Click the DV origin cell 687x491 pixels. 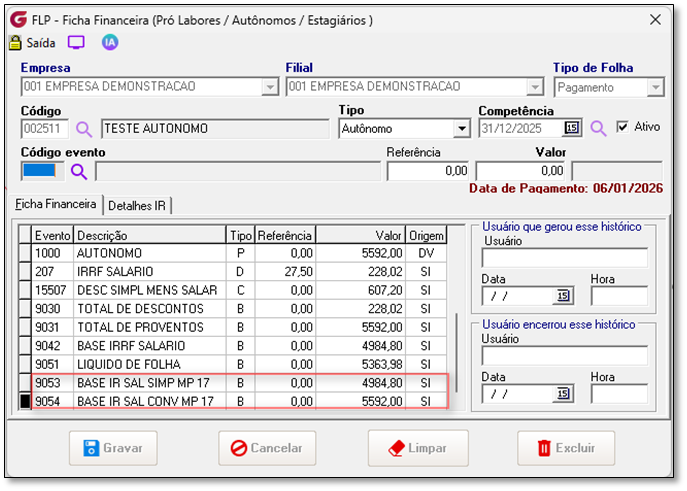coord(426,253)
